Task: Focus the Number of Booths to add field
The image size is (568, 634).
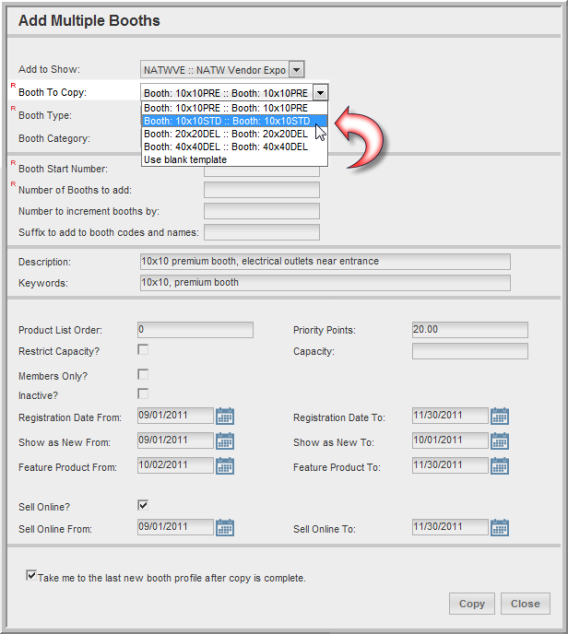Action: [x=262, y=190]
